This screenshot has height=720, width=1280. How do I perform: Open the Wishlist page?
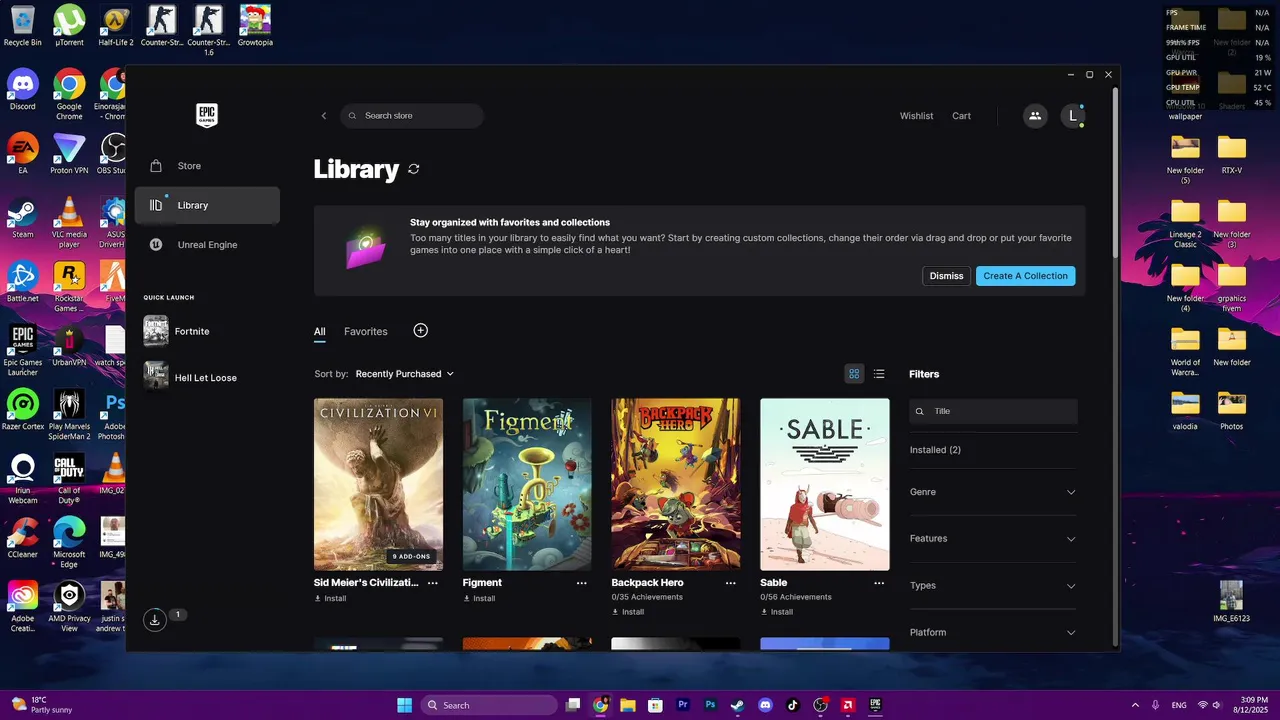point(916,116)
